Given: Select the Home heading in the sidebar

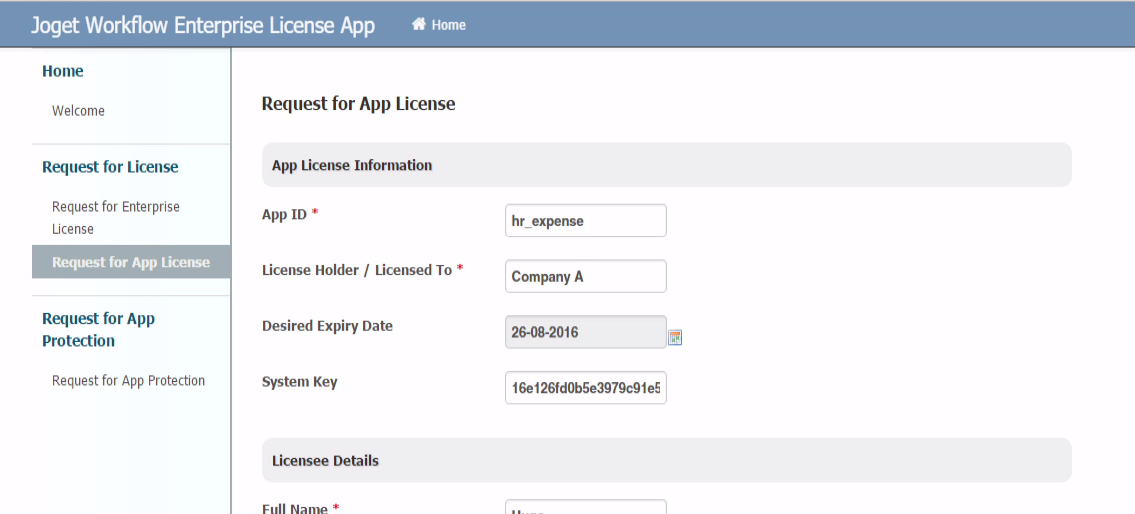Looking at the screenshot, I should point(63,71).
